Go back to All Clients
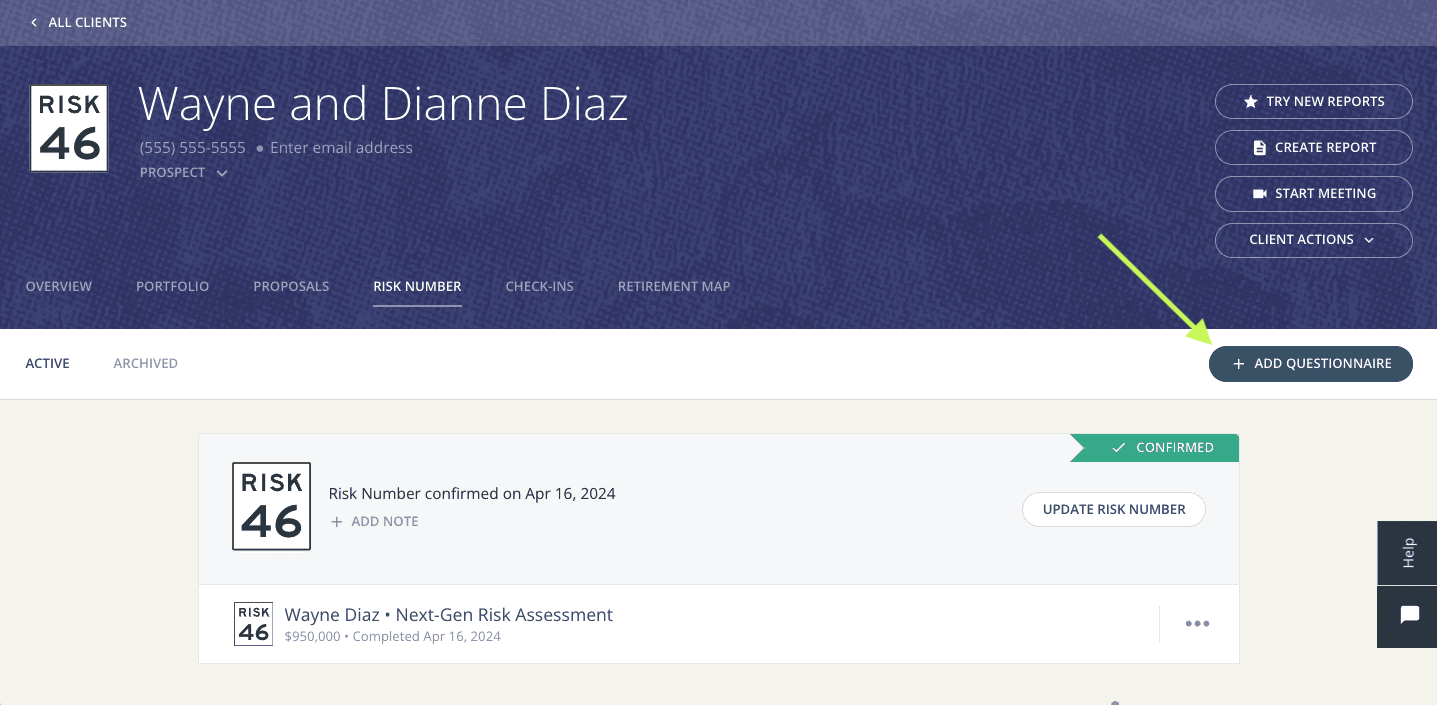The height and width of the screenshot is (705, 1437). [79, 22]
